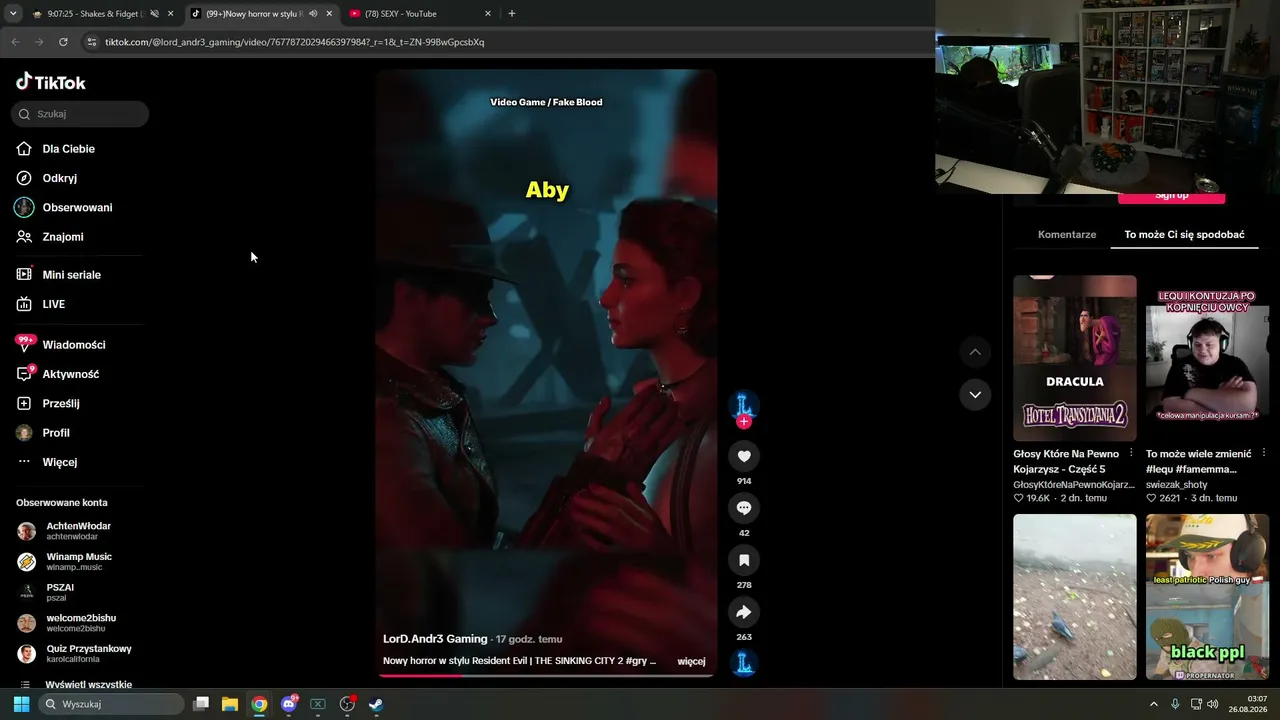Image resolution: width=1280 pixels, height=720 pixels.
Task: View site information icon in address bar
Action: (92, 42)
